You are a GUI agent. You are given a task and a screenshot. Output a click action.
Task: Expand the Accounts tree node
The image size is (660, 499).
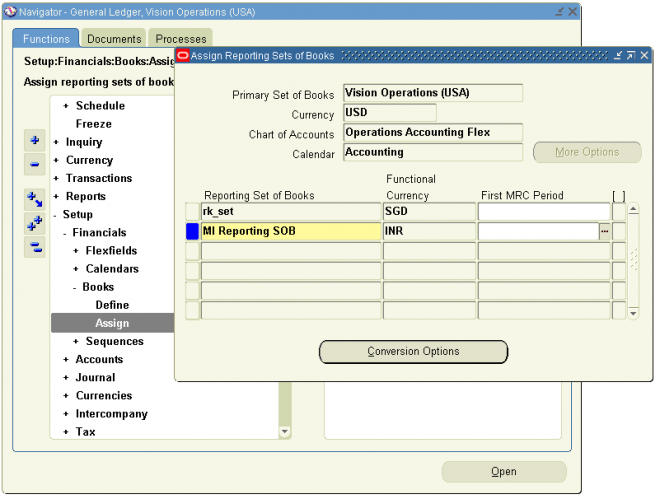click(x=66, y=360)
